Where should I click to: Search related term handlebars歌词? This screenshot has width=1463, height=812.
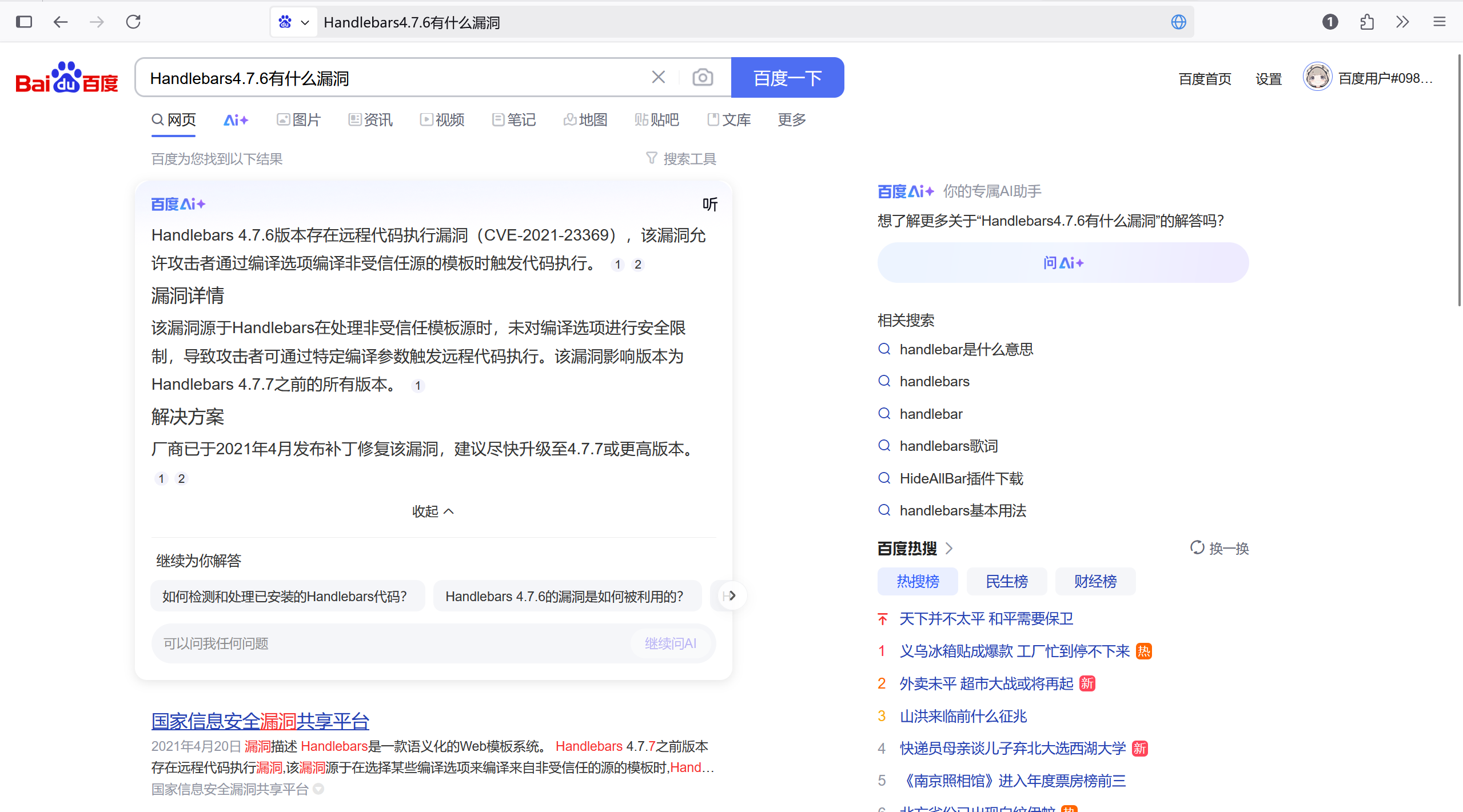[x=948, y=446]
